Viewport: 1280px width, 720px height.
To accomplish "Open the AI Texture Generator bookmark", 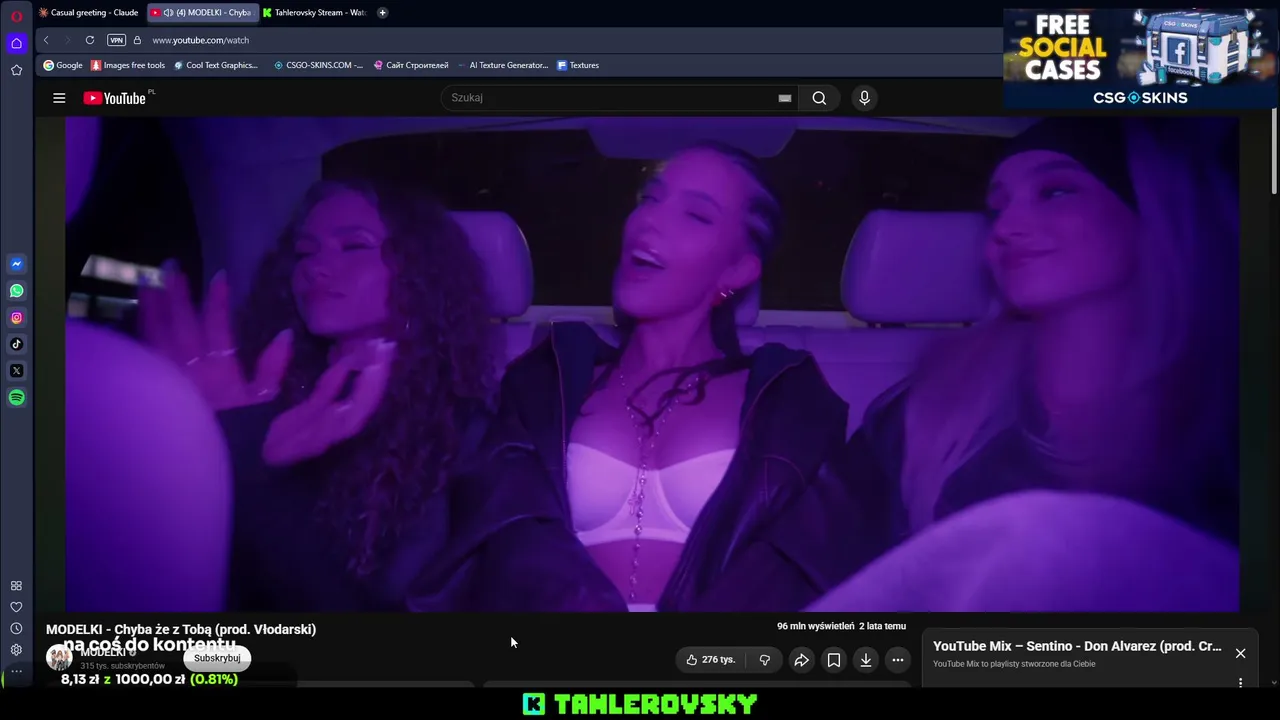I will [x=503, y=65].
